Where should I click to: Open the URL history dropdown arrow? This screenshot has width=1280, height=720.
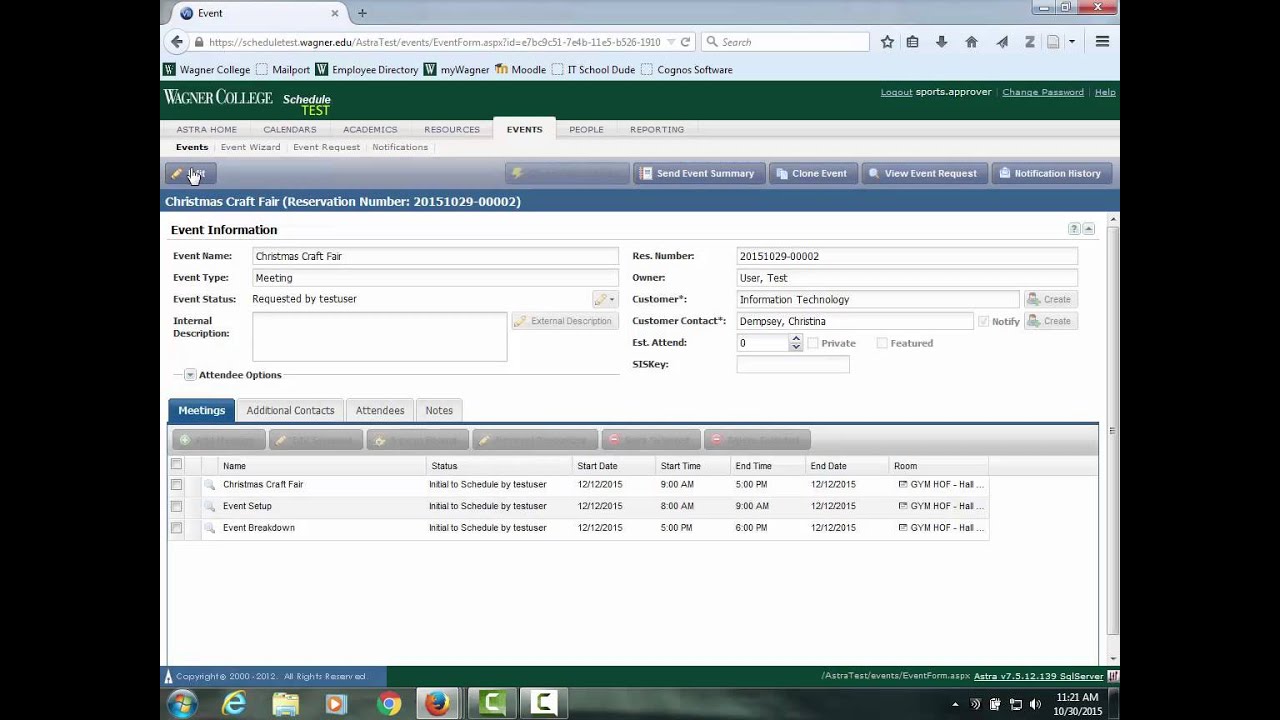click(670, 42)
